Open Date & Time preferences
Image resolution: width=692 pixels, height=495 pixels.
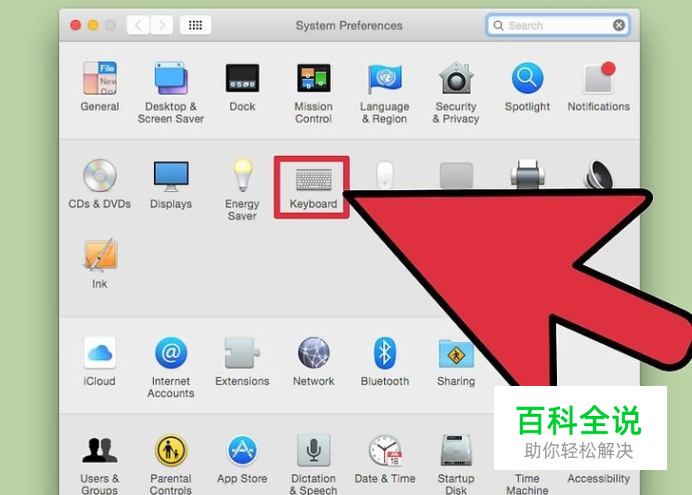point(384,459)
